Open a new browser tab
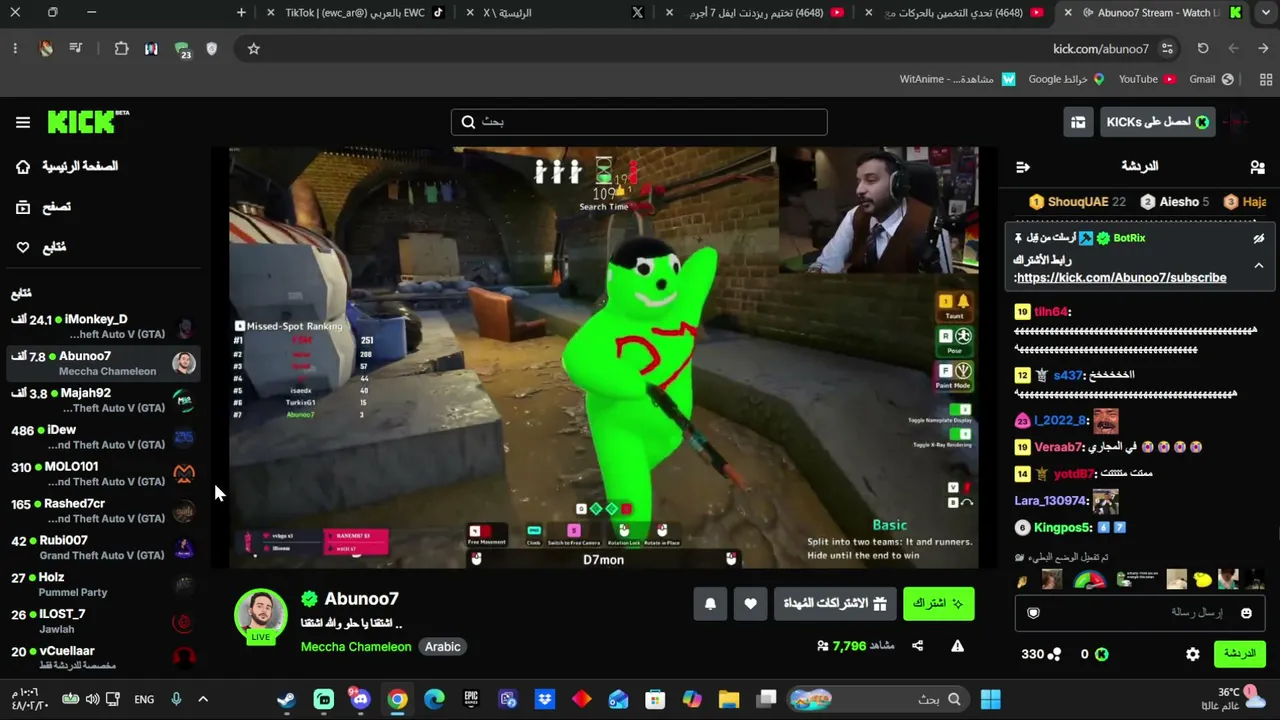 [241, 13]
